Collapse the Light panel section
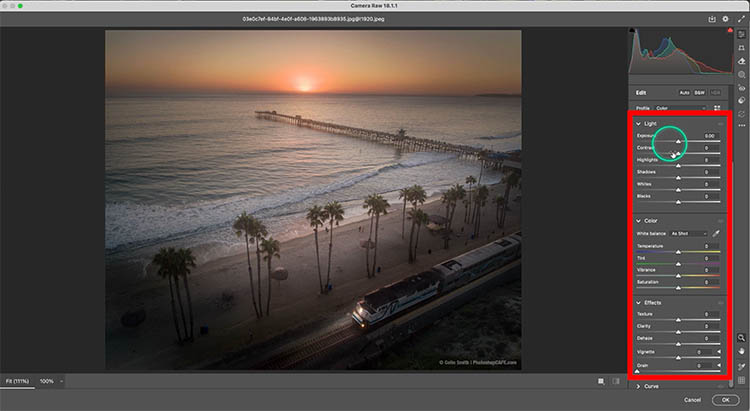 point(639,123)
